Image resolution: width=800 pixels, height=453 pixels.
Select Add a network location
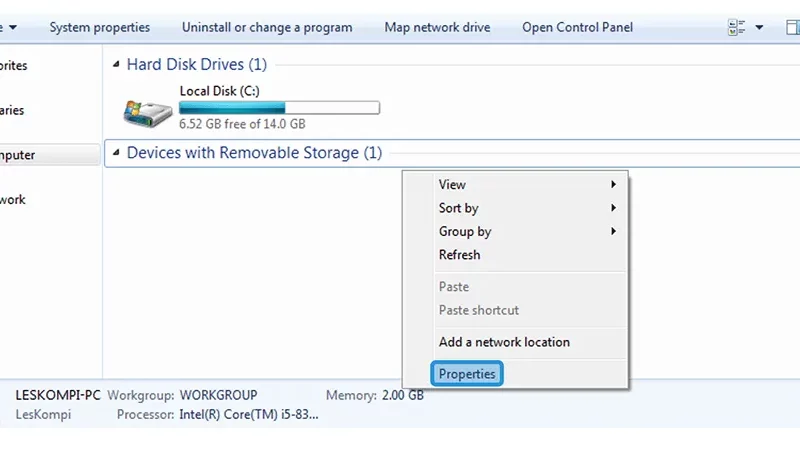tap(526, 342)
